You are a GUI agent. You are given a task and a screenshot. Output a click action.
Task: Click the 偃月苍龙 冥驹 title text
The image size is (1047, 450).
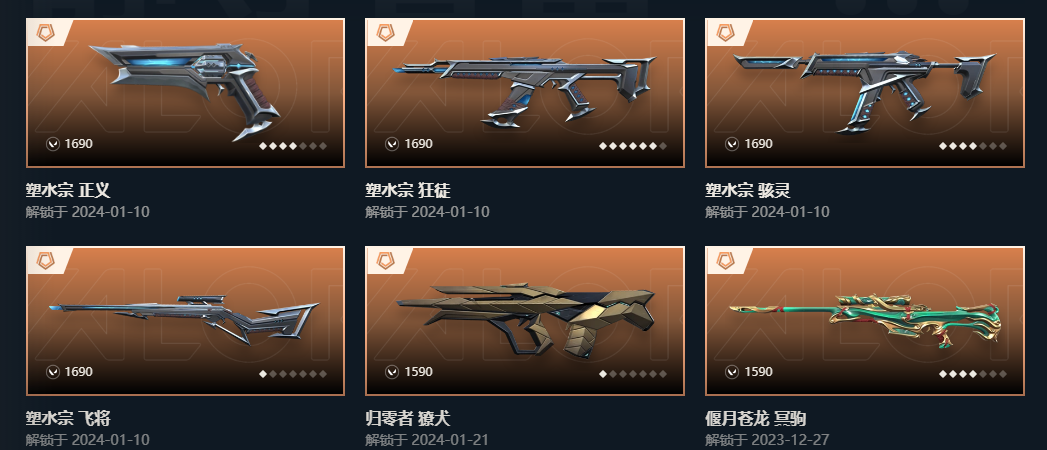point(755,419)
